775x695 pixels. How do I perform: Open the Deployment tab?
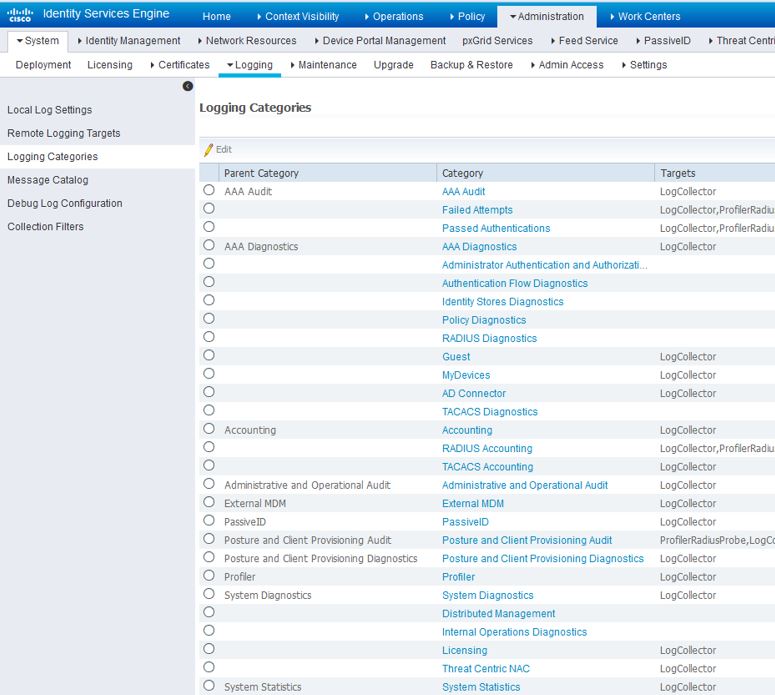pyautogui.click(x=43, y=65)
